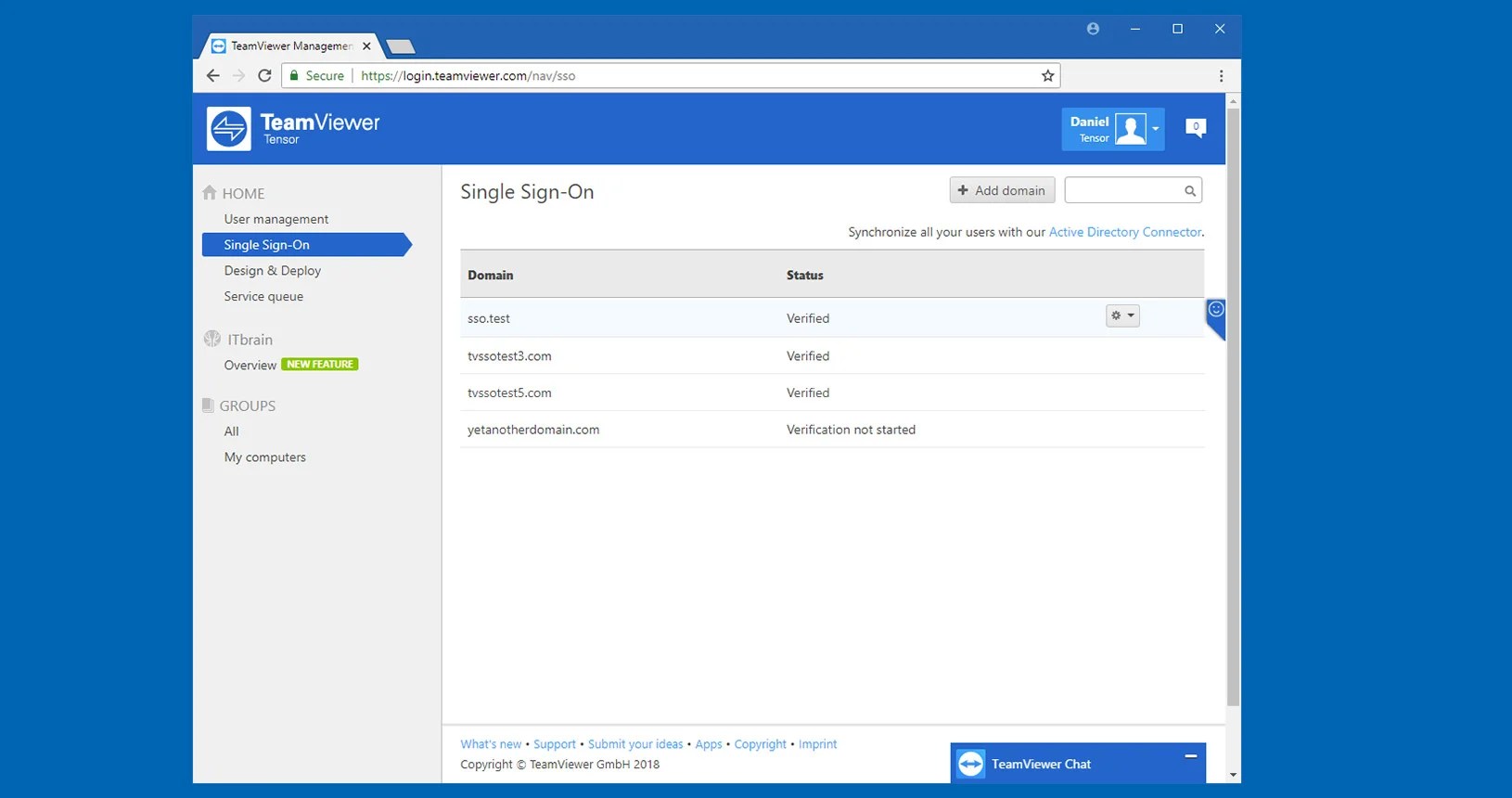The height and width of the screenshot is (798, 1512).
Task: Click the page vertical scrollbar
Action: point(1233,407)
